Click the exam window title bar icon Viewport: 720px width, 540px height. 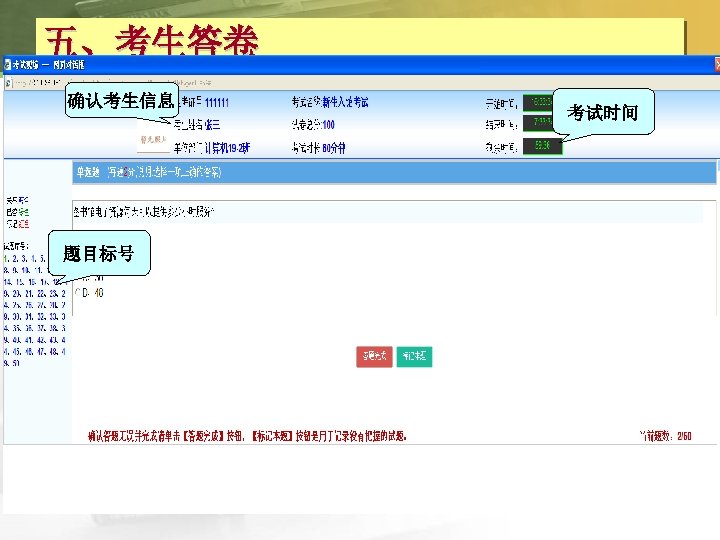pos(7,65)
